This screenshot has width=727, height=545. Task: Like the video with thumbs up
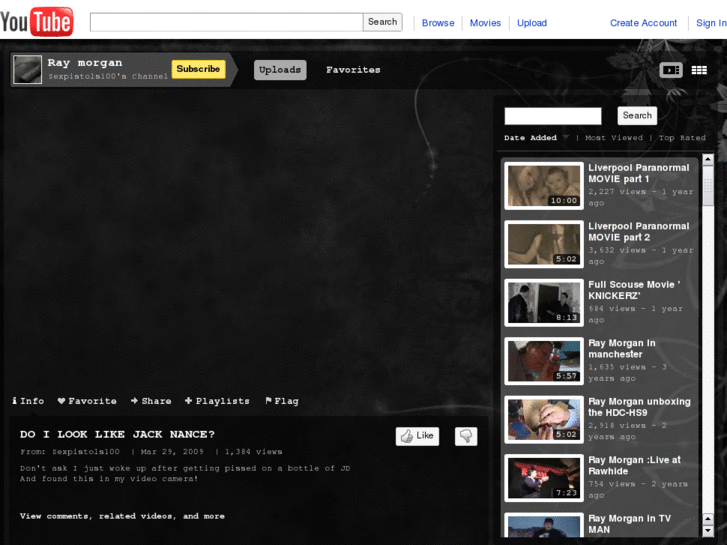point(417,436)
